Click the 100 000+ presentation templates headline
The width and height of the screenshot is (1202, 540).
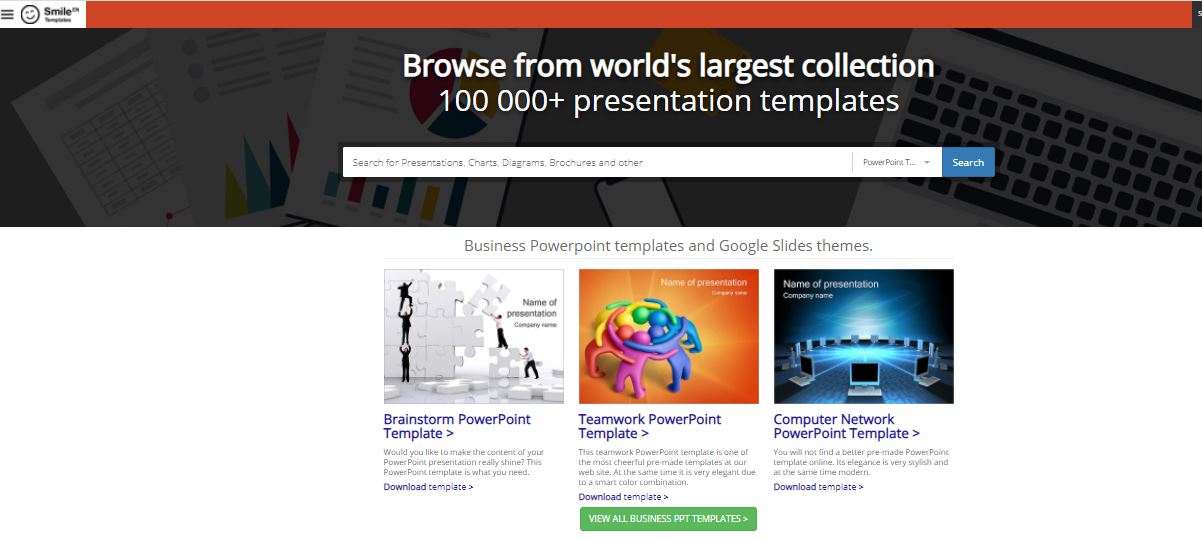coord(668,101)
